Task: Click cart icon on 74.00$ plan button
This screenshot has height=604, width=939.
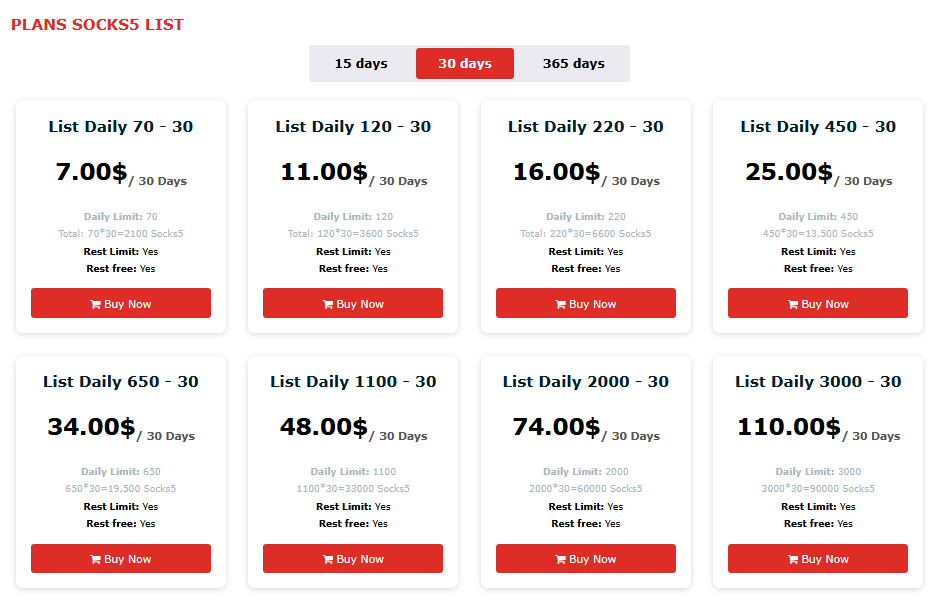Action: coord(561,559)
